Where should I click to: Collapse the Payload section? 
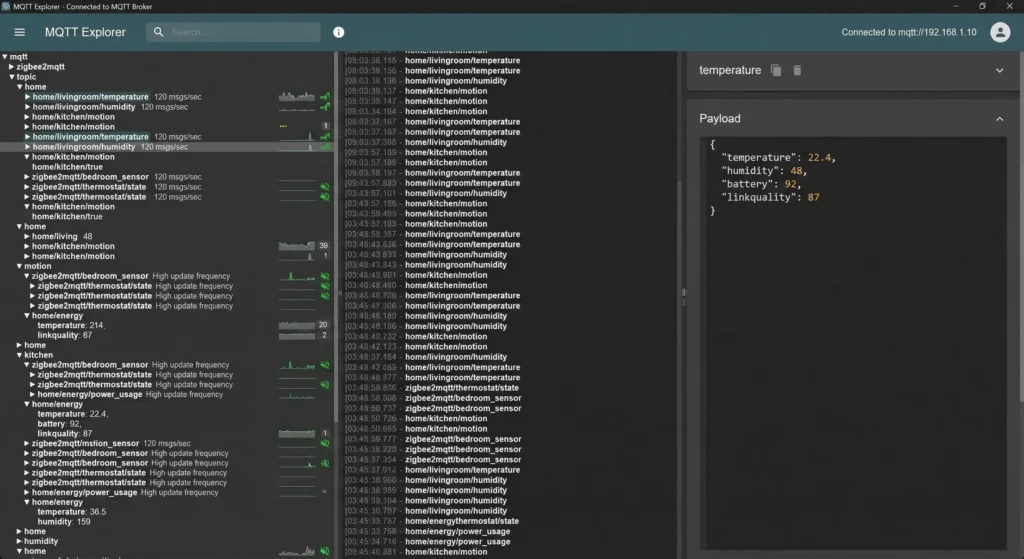[999, 119]
